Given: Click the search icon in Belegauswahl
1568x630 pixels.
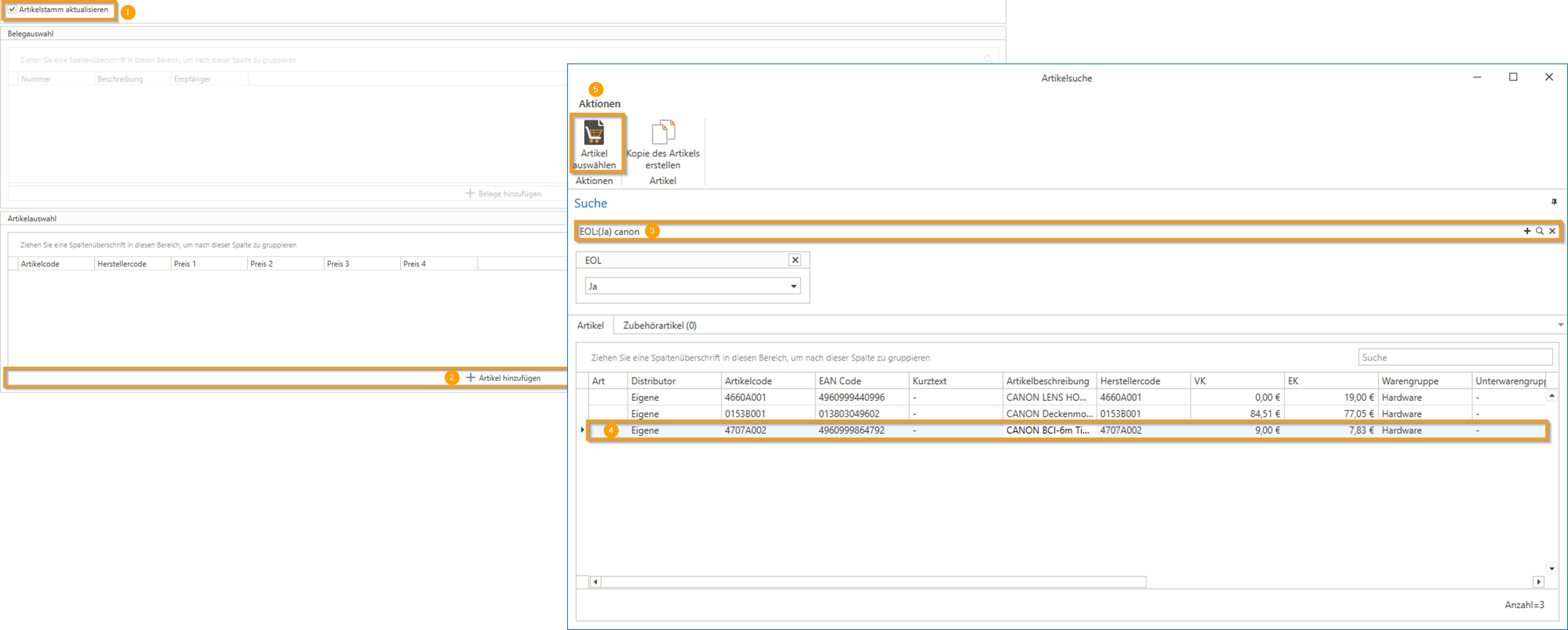Looking at the screenshot, I should [988, 59].
